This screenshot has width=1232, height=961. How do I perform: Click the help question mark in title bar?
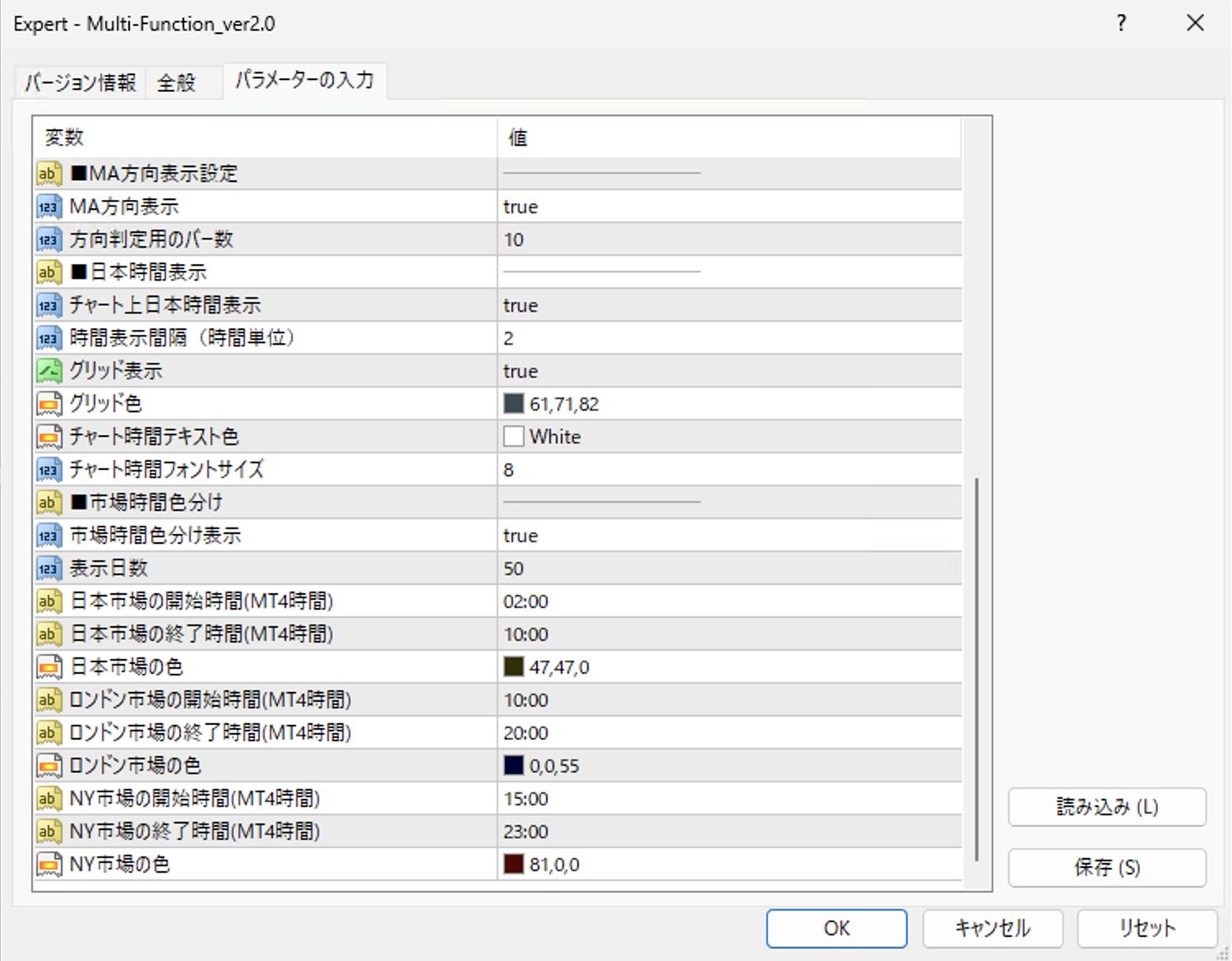click(x=1121, y=23)
